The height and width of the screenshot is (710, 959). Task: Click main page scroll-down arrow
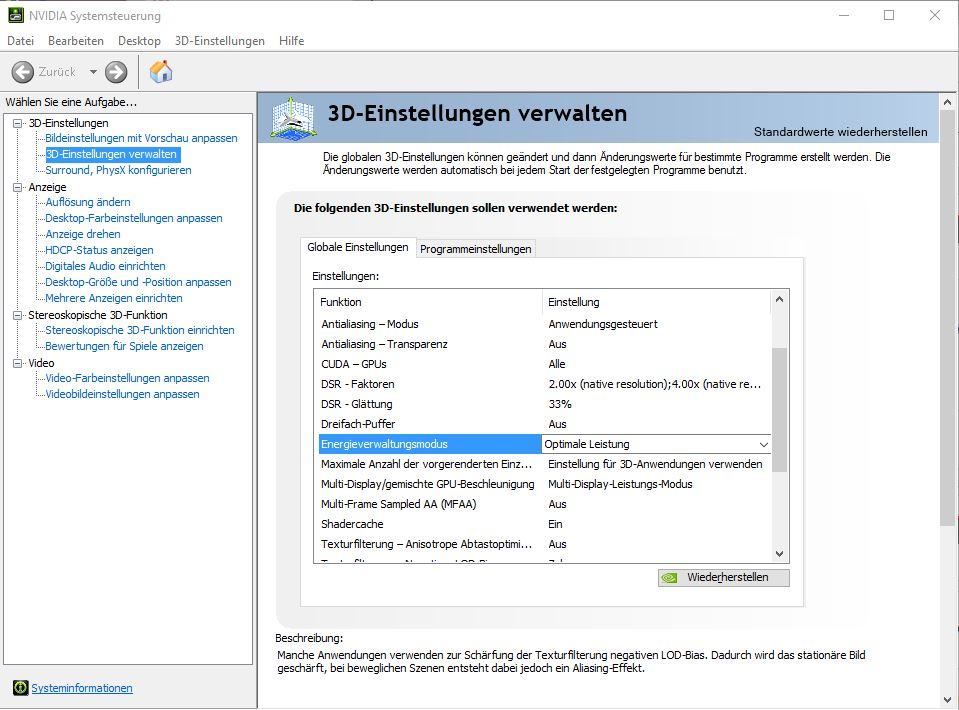tap(947, 700)
